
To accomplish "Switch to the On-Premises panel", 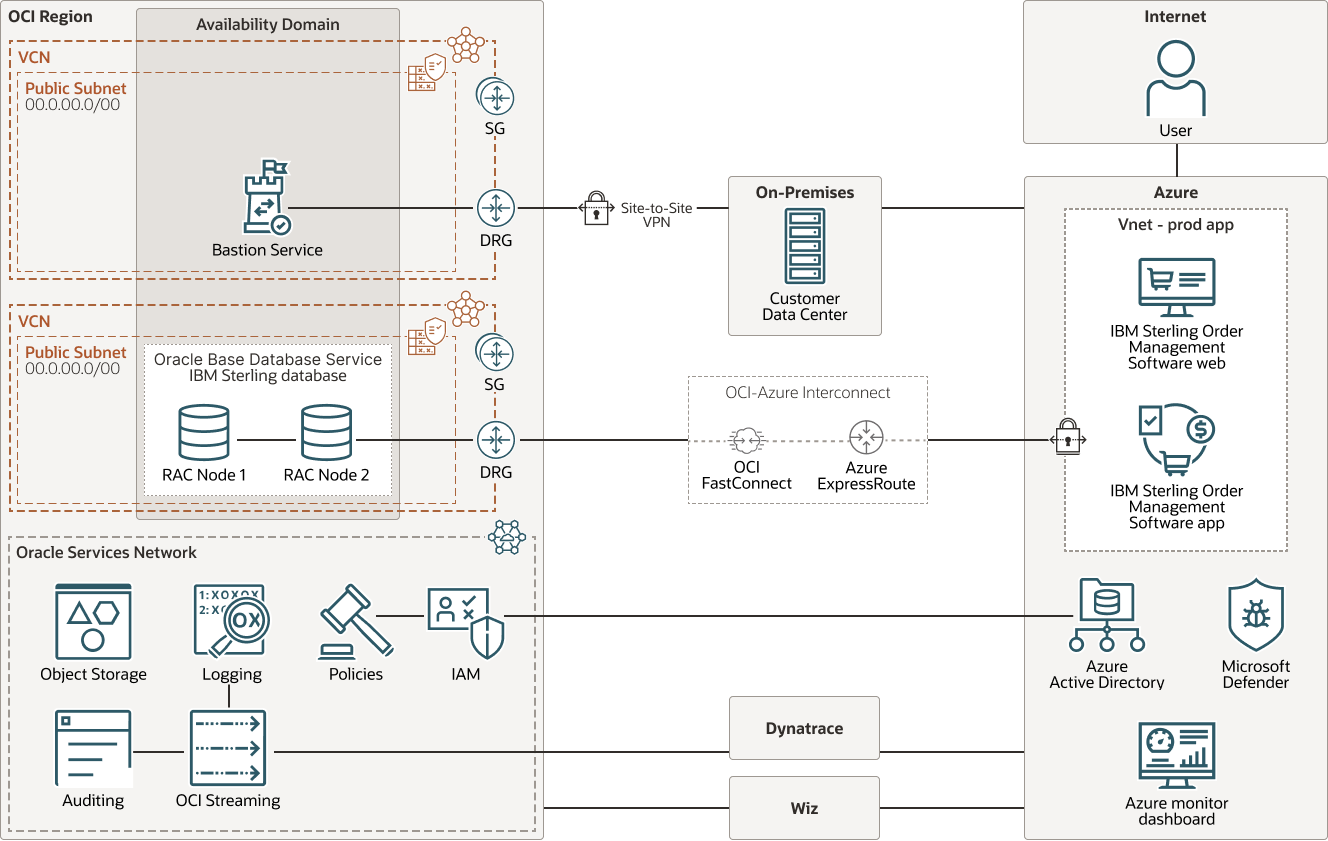I will [x=804, y=192].
